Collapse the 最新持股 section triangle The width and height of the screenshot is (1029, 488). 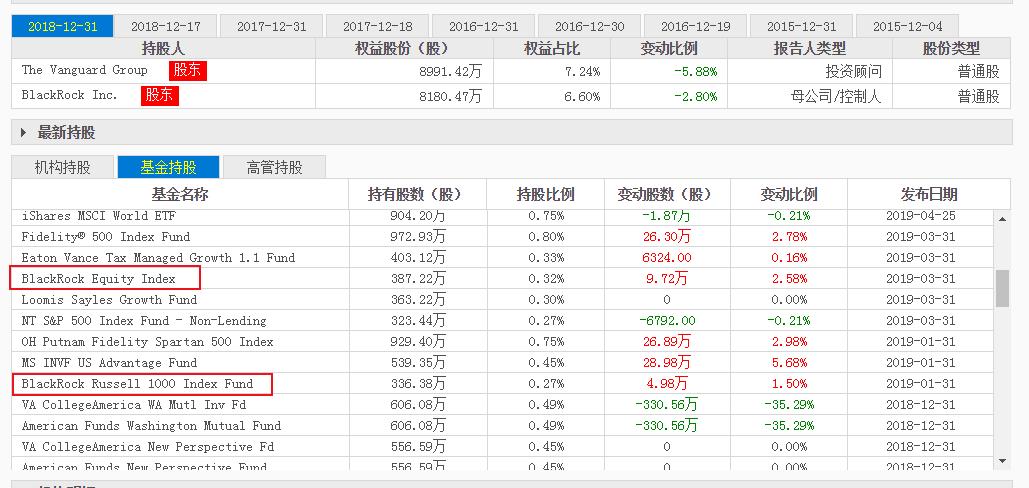click(24, 133)
